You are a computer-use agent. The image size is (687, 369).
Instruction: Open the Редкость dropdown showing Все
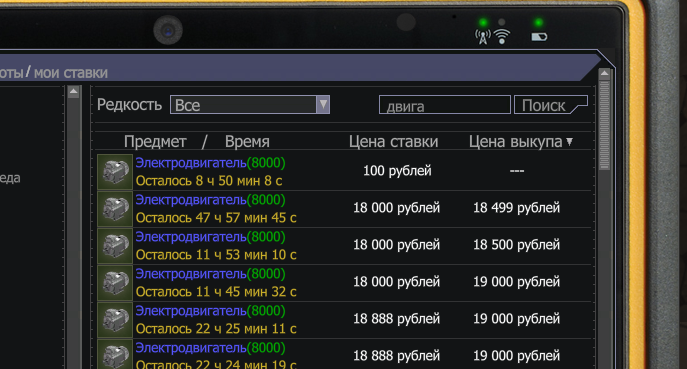pyautogui.click(x=250, y=105)
